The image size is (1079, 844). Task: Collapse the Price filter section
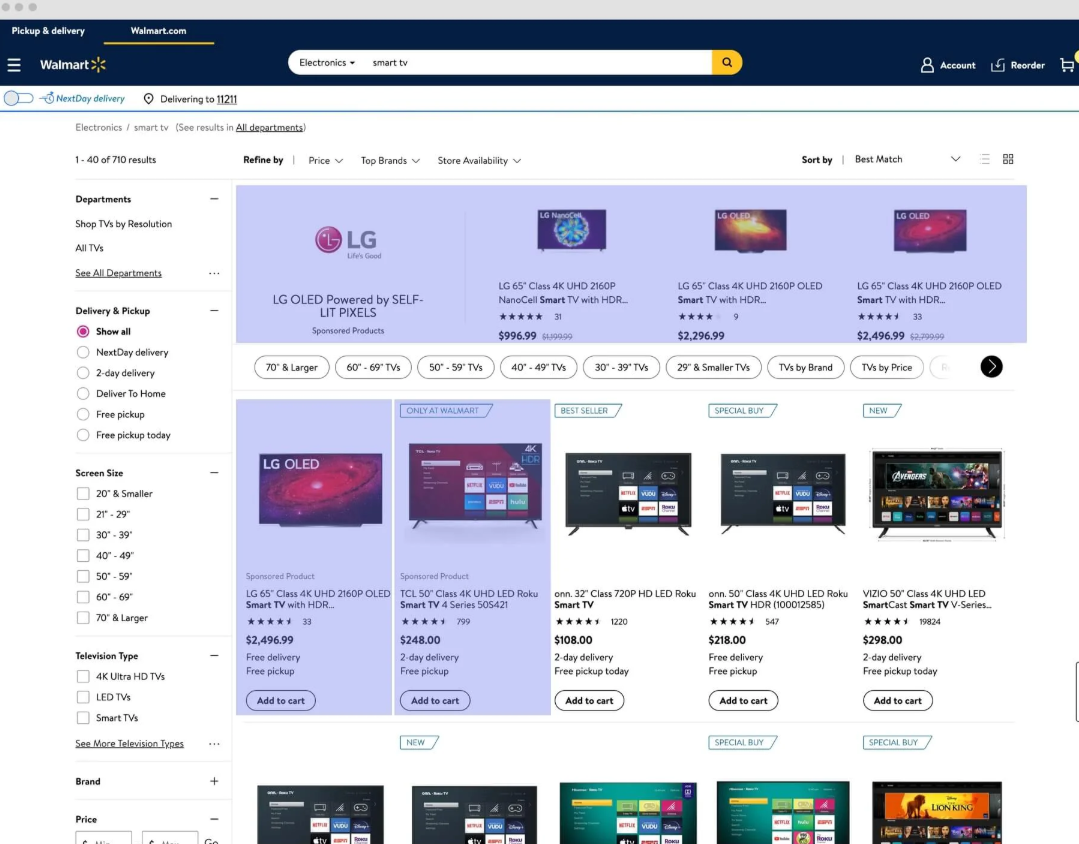[x=214, y=819]
